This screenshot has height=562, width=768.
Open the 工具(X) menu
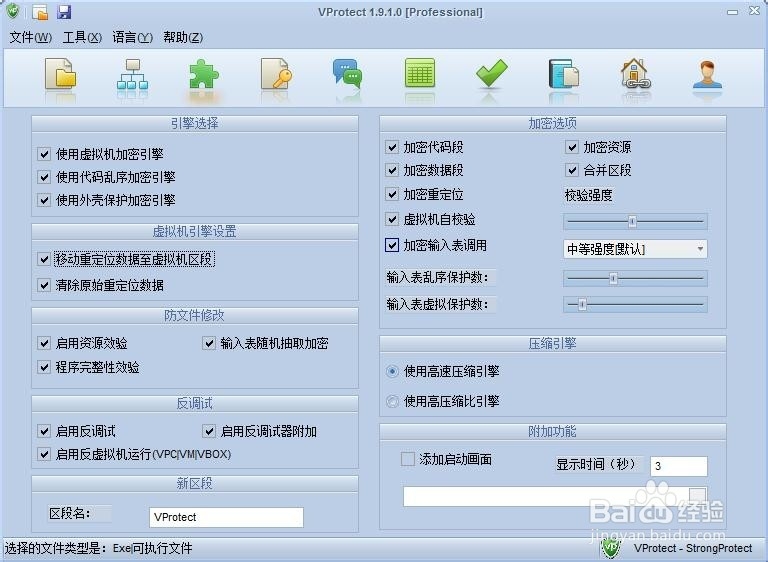point(82,37)
